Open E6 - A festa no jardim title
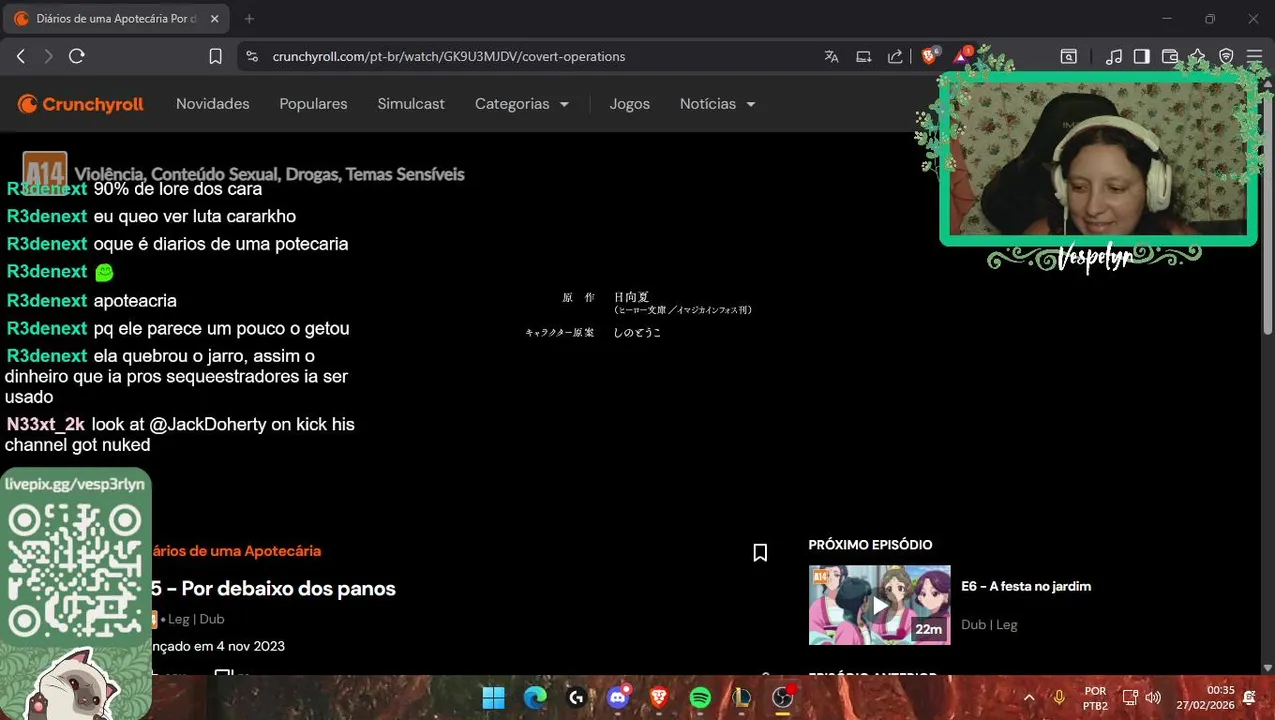Viewport: 1275px width, 720px height. pos(1026,587)
